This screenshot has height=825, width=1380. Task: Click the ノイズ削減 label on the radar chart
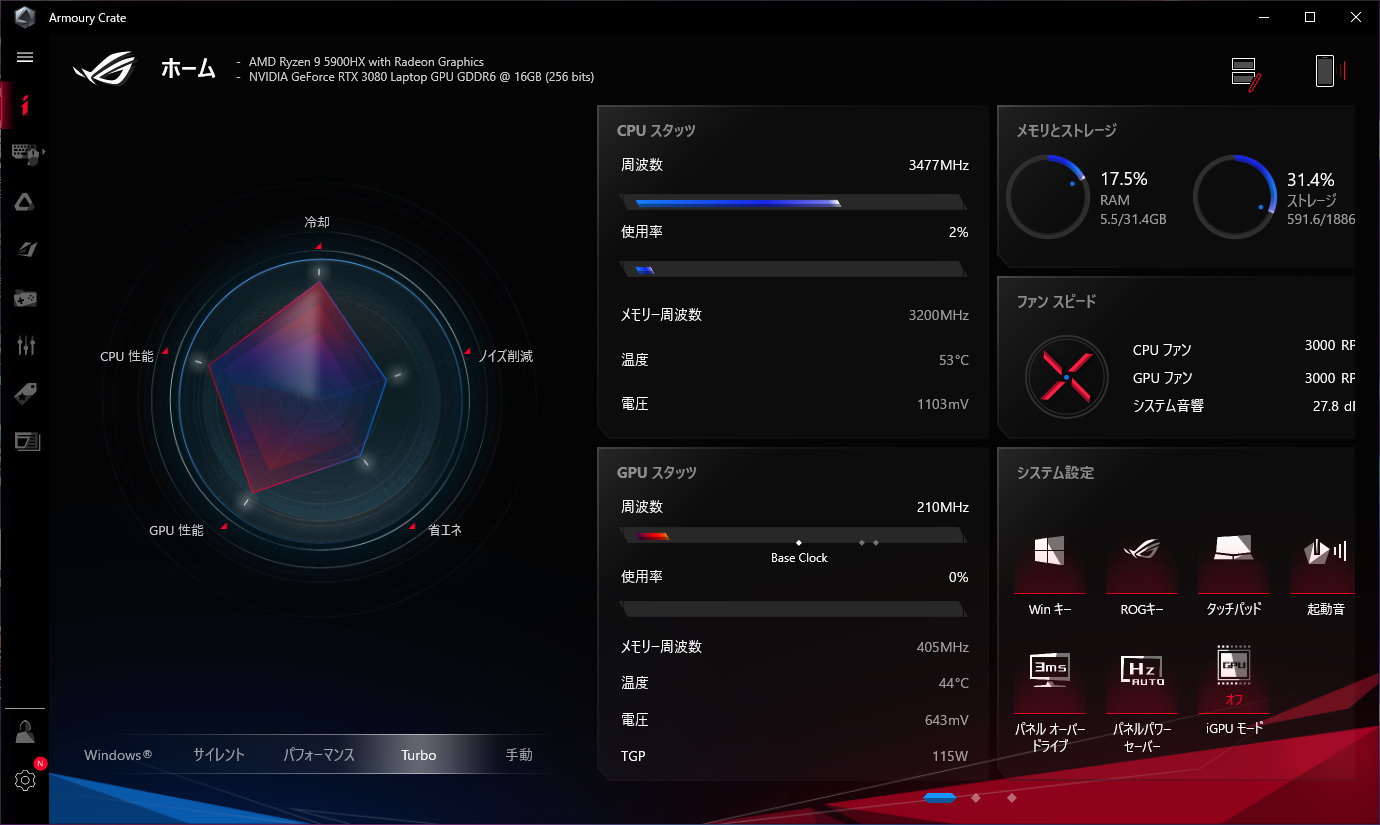coord(505,356)
